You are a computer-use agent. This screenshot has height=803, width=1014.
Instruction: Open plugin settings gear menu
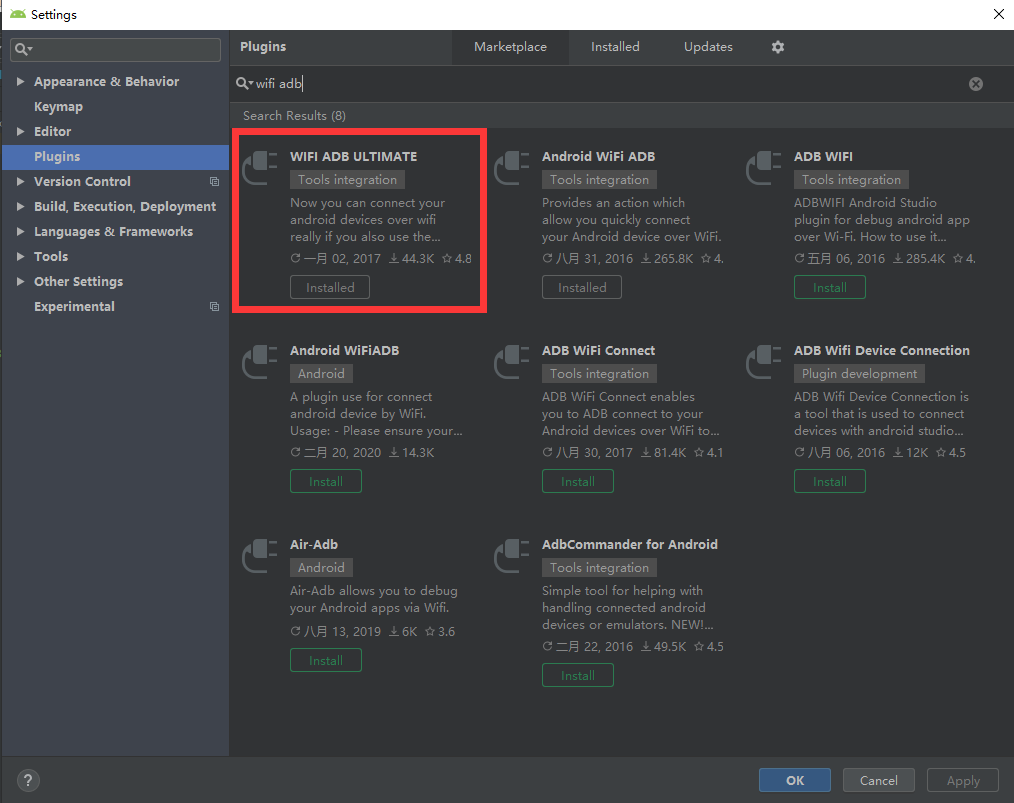(x=777, y=47)
